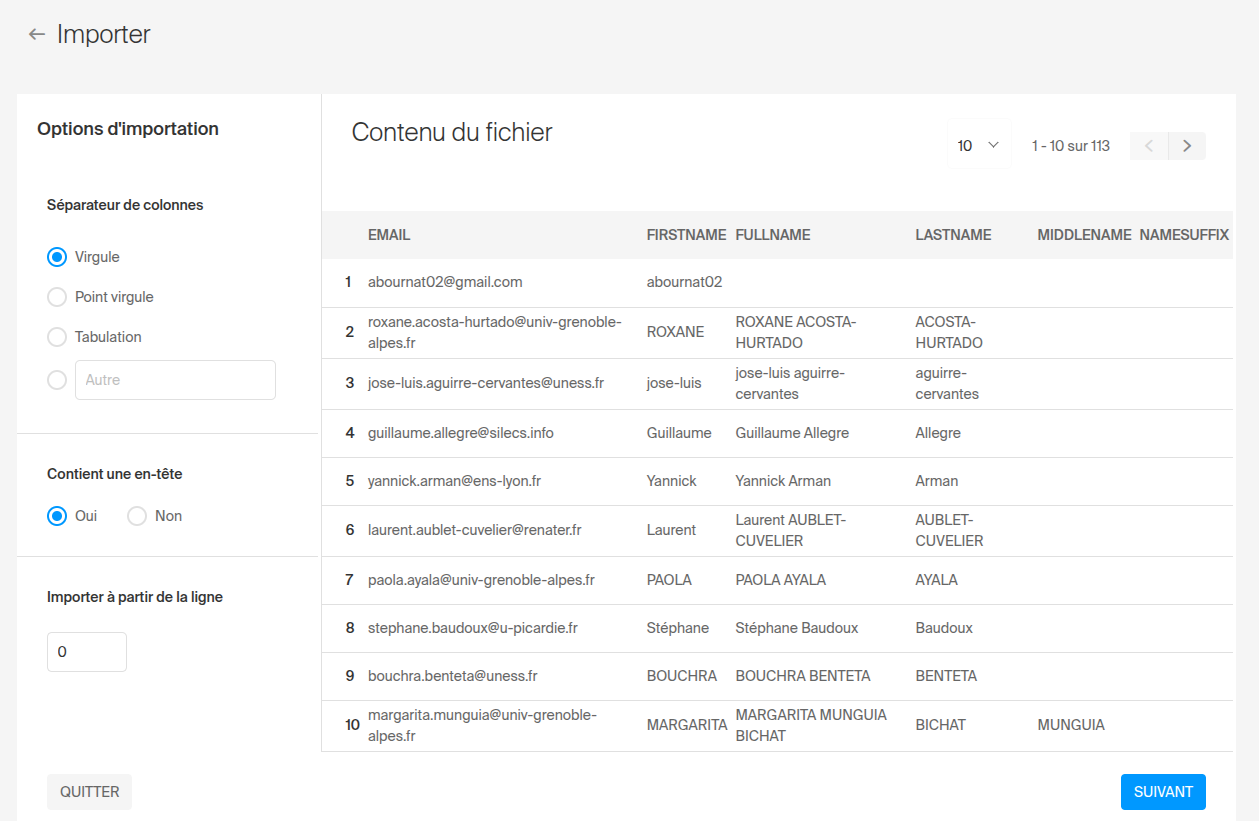Click the EMAIL column header
Screen dimensions: 1259x821
(389, 235)
